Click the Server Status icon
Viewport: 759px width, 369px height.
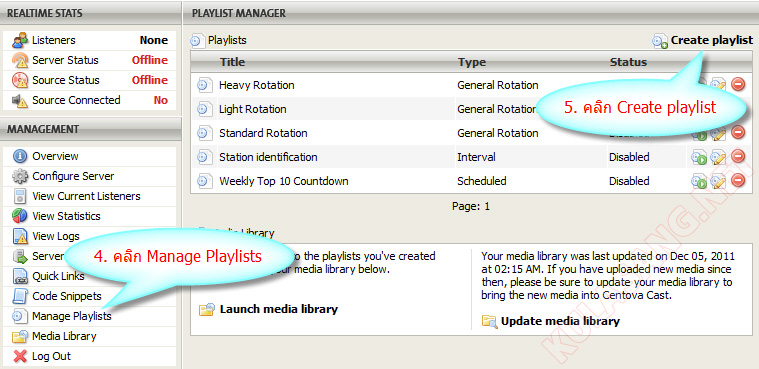tap(20, 60)
